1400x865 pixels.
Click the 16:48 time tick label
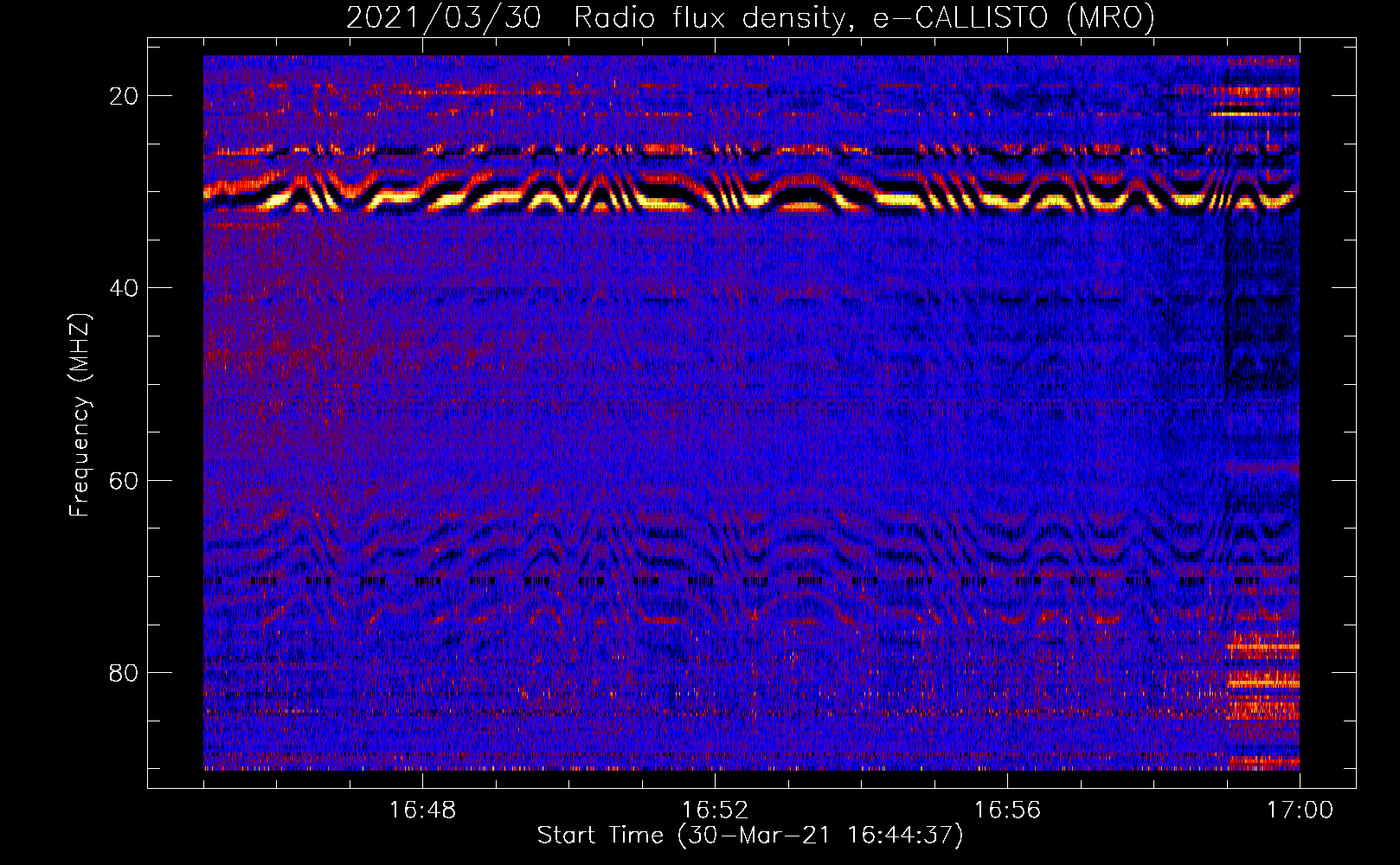pos(422,810)
